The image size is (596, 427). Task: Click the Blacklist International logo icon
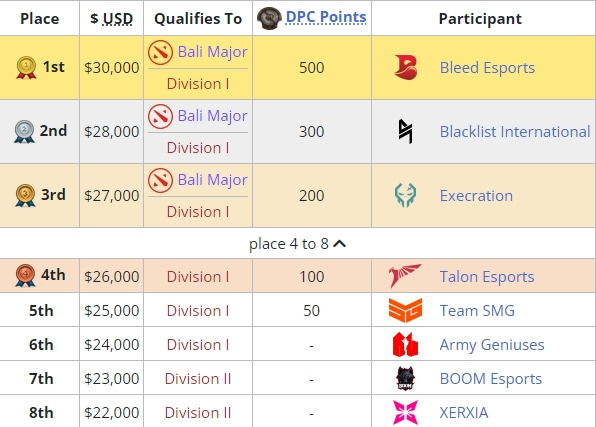coord(406,132)
